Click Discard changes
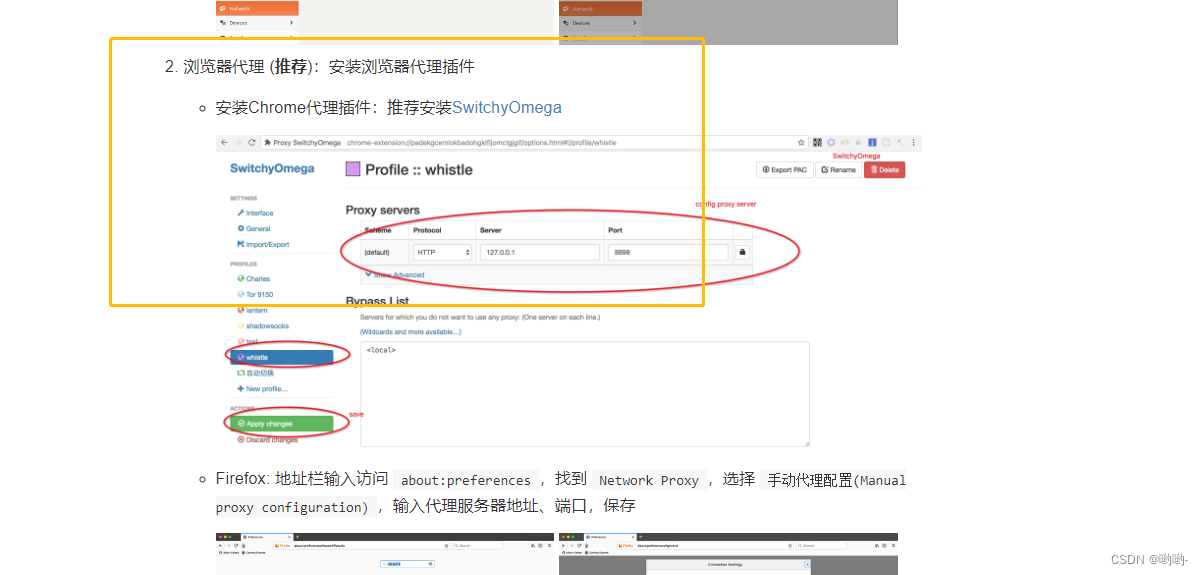1203x575 pixels. 267,440
